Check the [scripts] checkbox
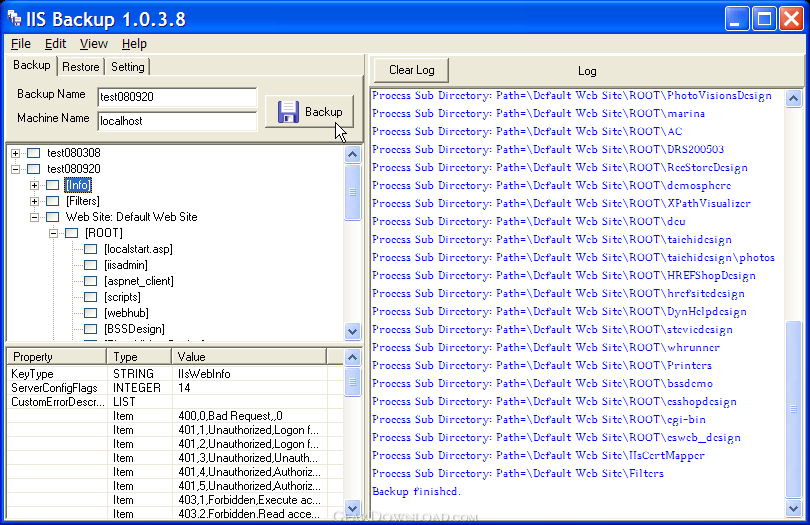This screenshot has width=810, height=525. pos(90,297)
